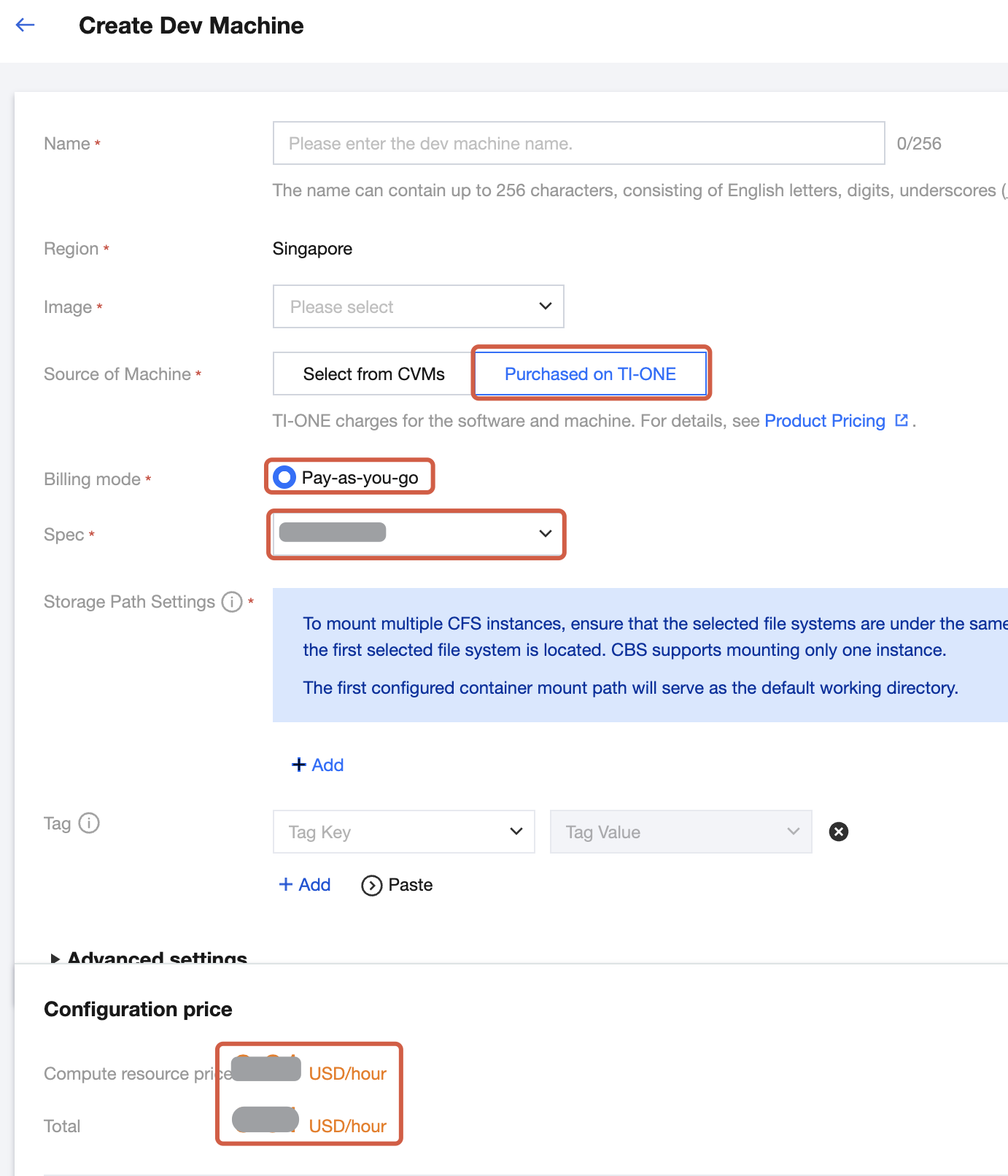Open the Image dropdown
The width and height of the screenshot is (1008, 1176).
point(418,306)
